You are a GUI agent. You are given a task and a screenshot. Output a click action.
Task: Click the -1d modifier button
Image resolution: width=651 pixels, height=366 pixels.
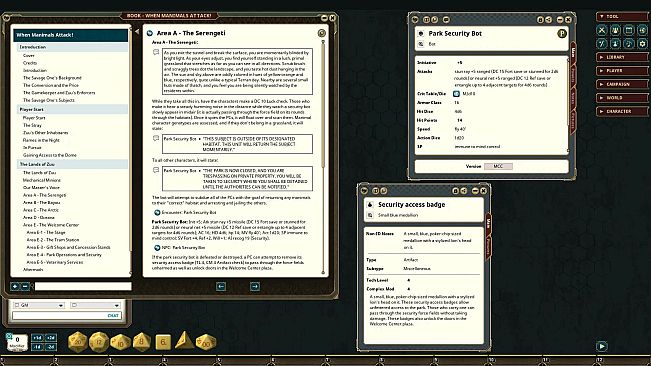[37, 346]
